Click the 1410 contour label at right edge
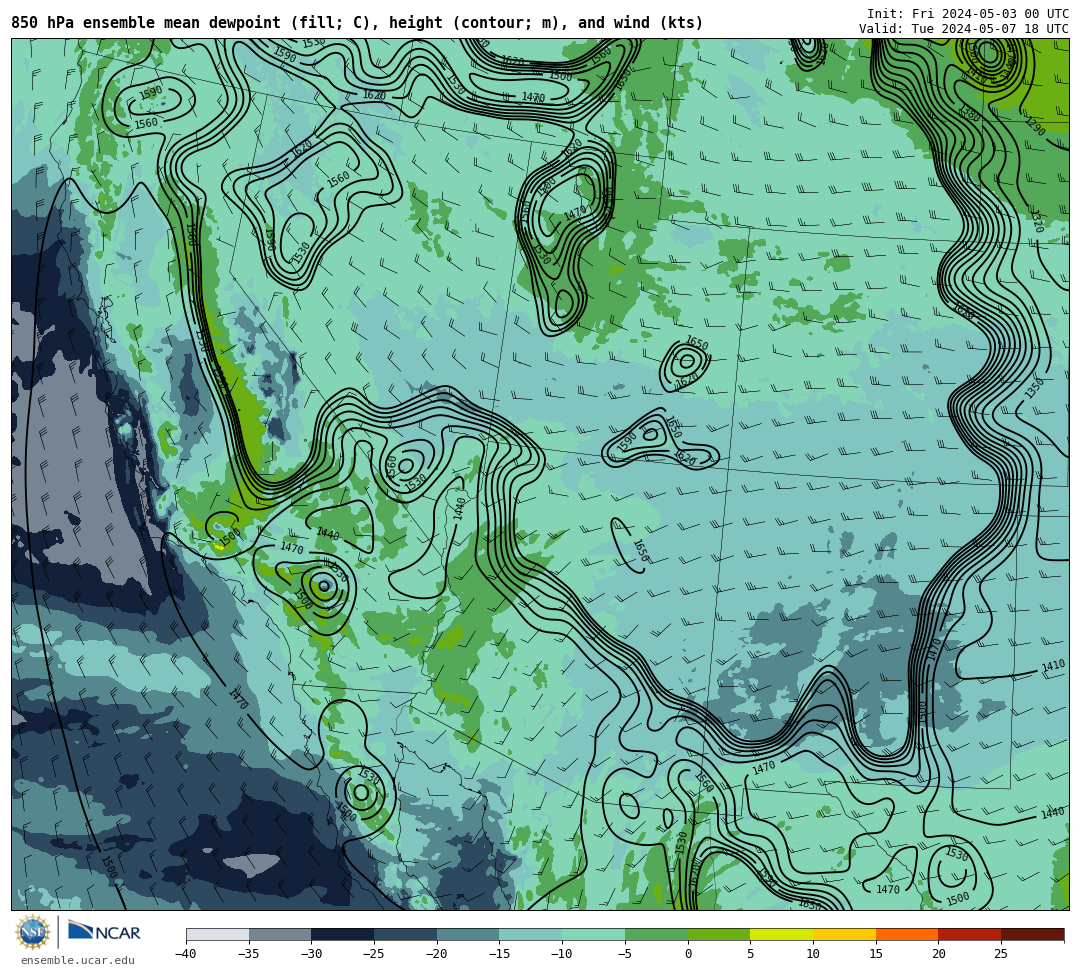 1053,666
